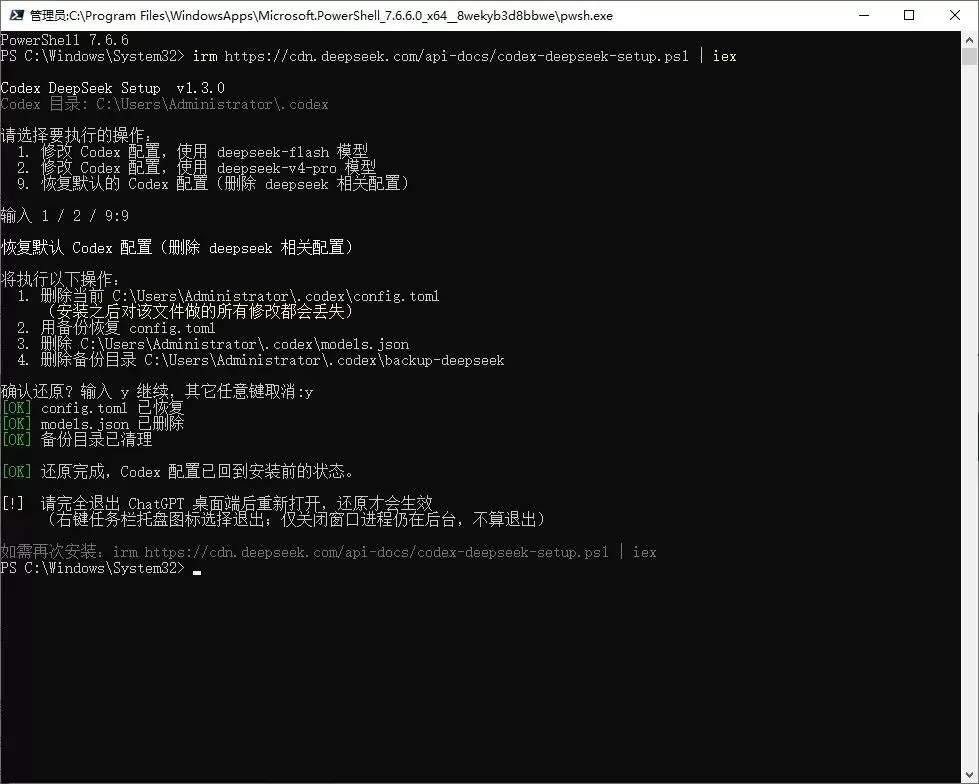Click the '请选择要执行的操作' prompt line

point(76,135)
